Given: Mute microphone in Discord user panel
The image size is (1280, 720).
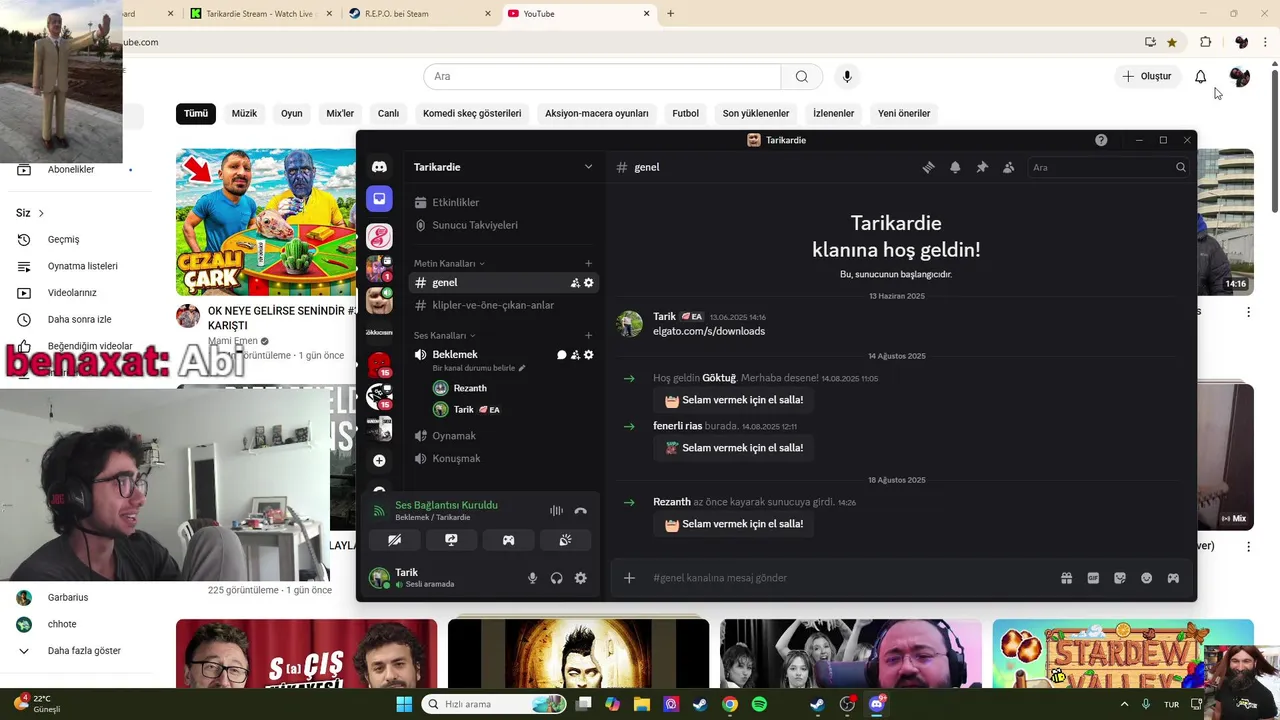Looking at the screenshot, I should [x=532, y=578].
